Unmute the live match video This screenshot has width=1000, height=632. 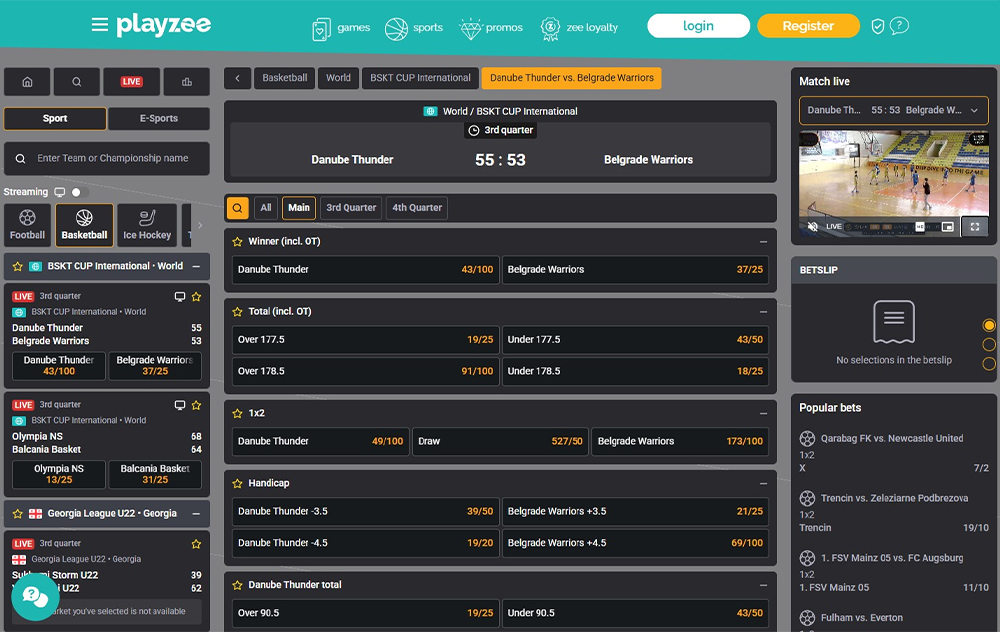tap(812, 227)
